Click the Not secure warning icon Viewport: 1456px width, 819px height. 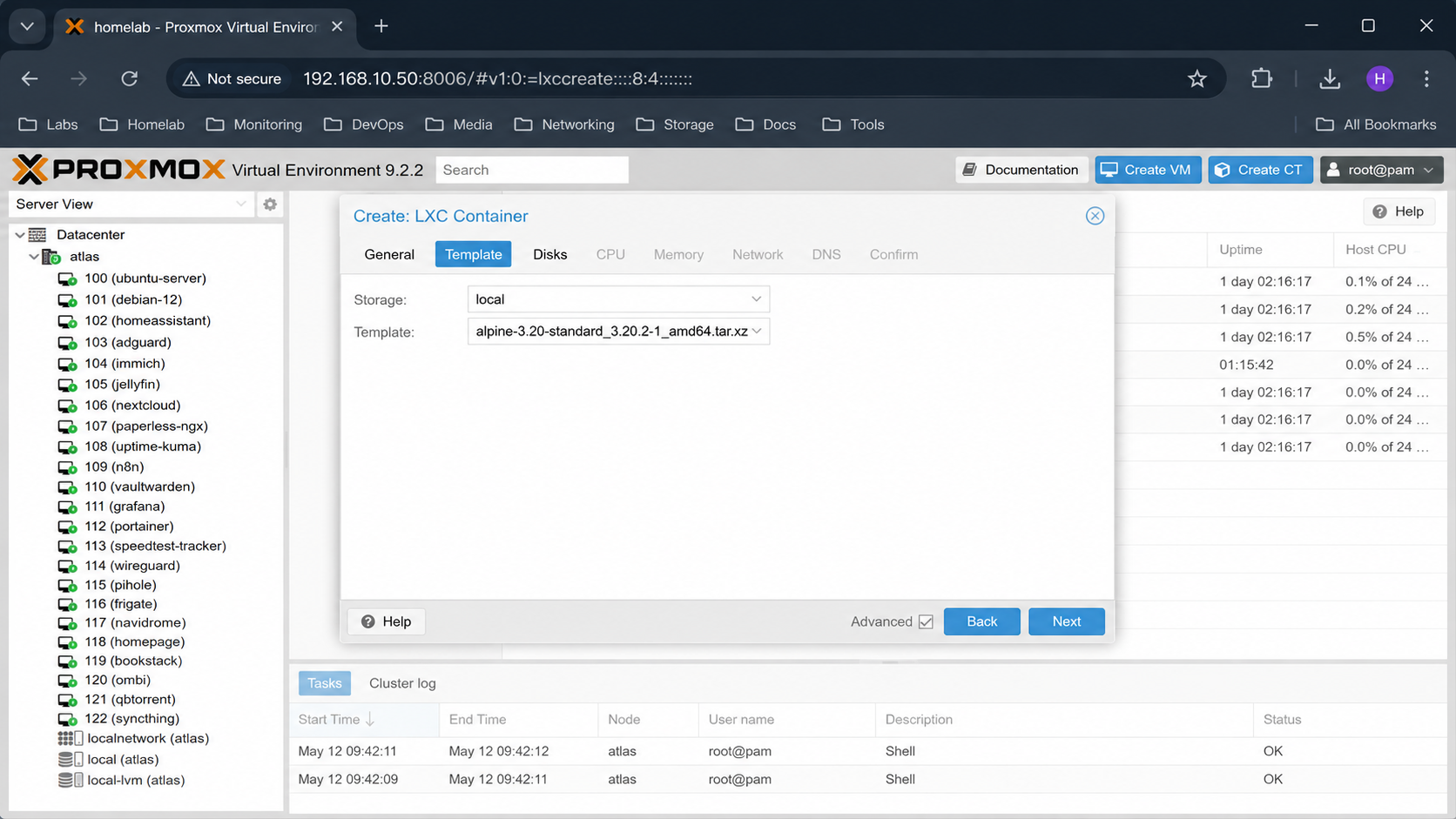(191, 78)
